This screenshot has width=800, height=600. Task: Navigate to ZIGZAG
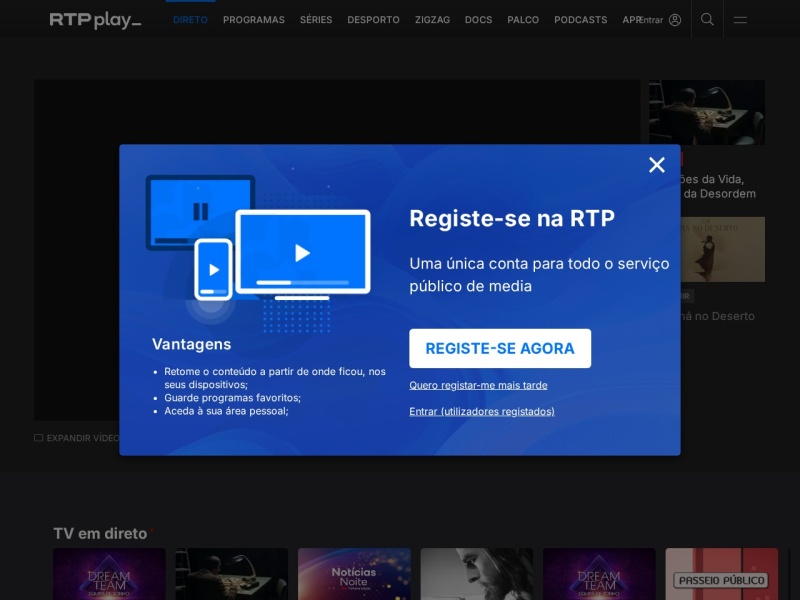pos(432,20)
